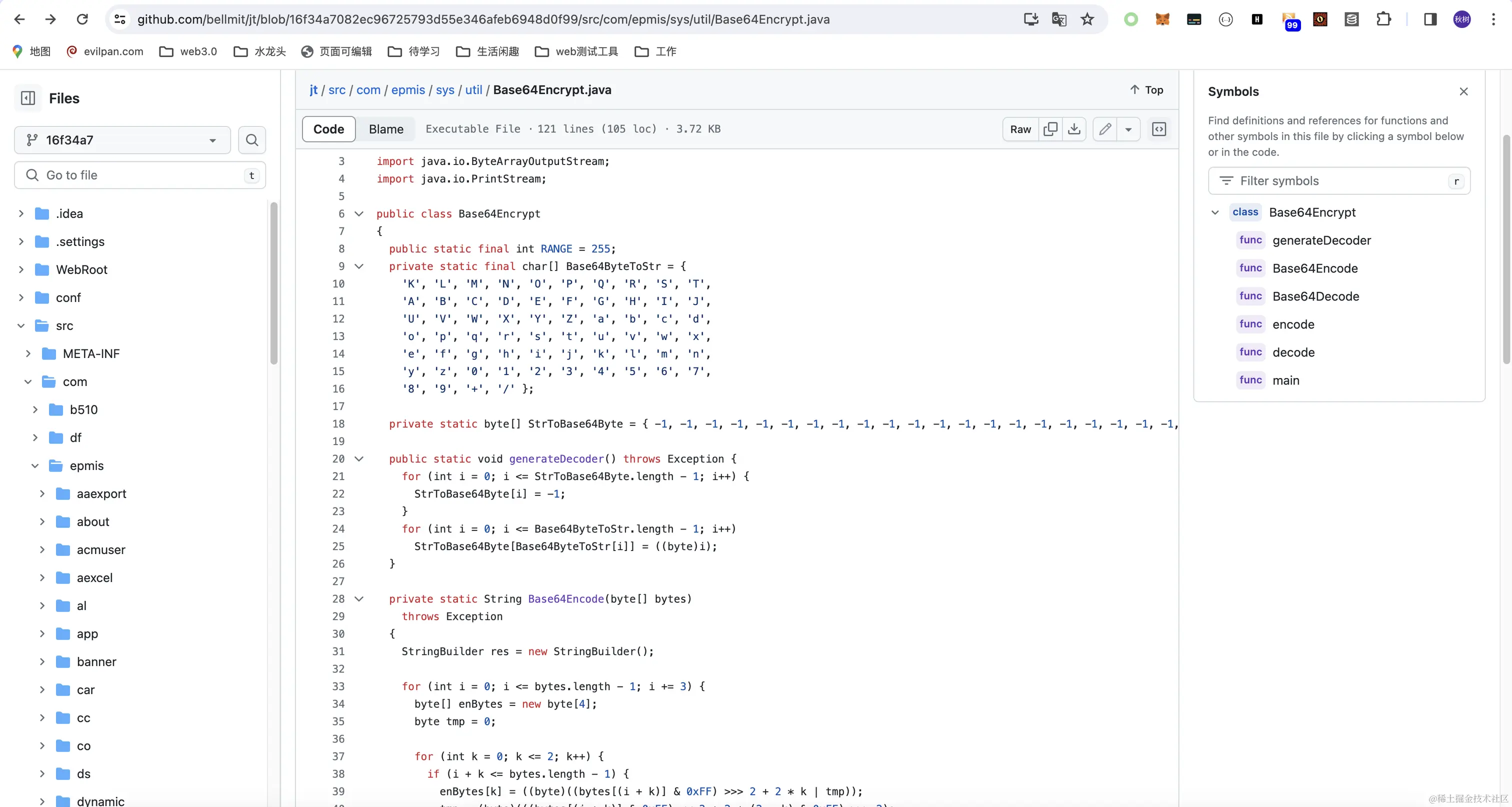Open the 生活闲趣 bookmark folder
This screenshot has height=807, width=1512.
click(x=487, y=51)
